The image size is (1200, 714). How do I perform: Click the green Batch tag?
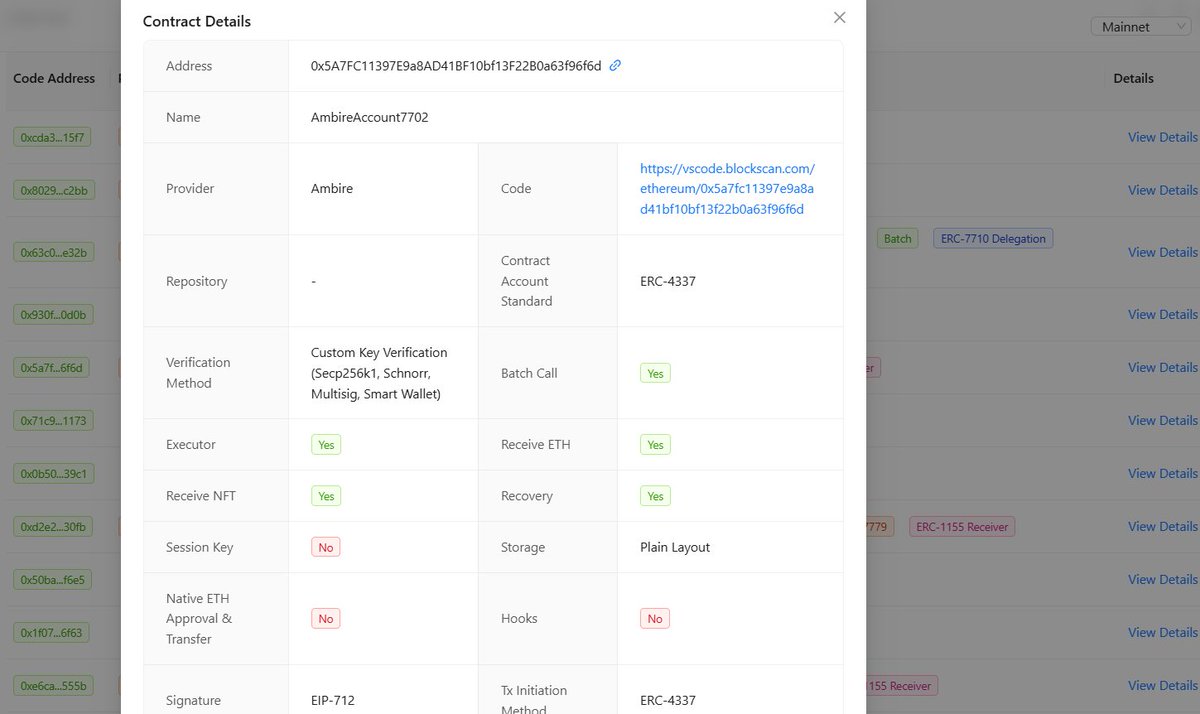click(897, 239)
